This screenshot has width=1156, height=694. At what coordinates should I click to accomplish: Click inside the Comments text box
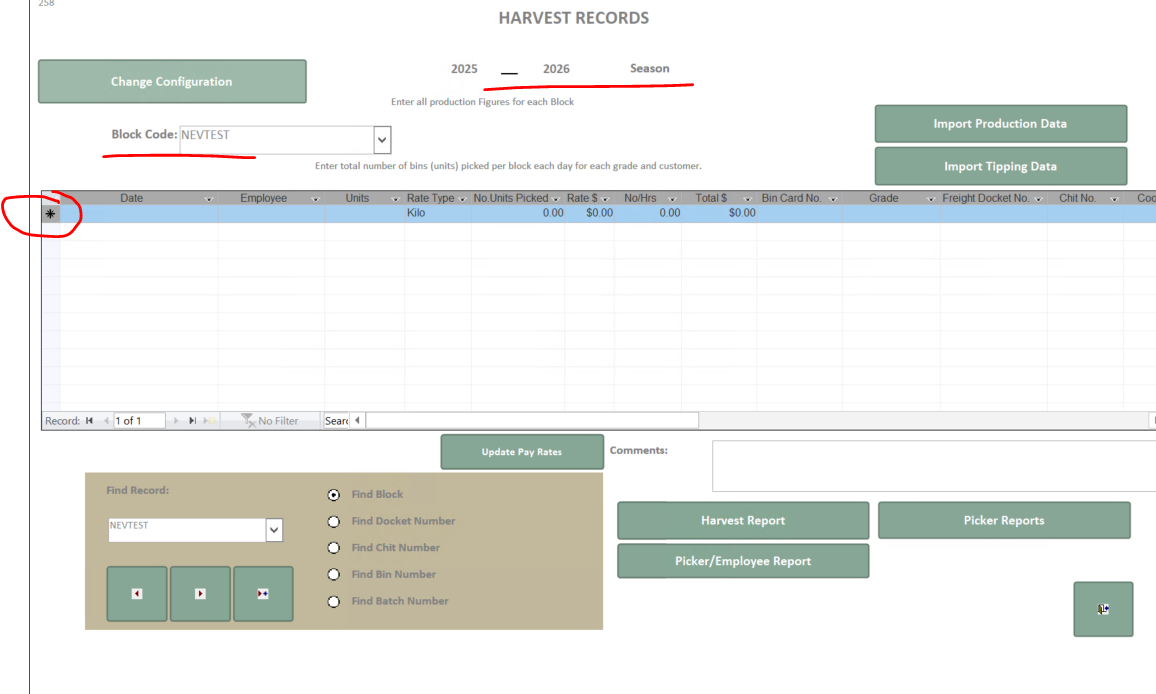[x=930, y=466]
